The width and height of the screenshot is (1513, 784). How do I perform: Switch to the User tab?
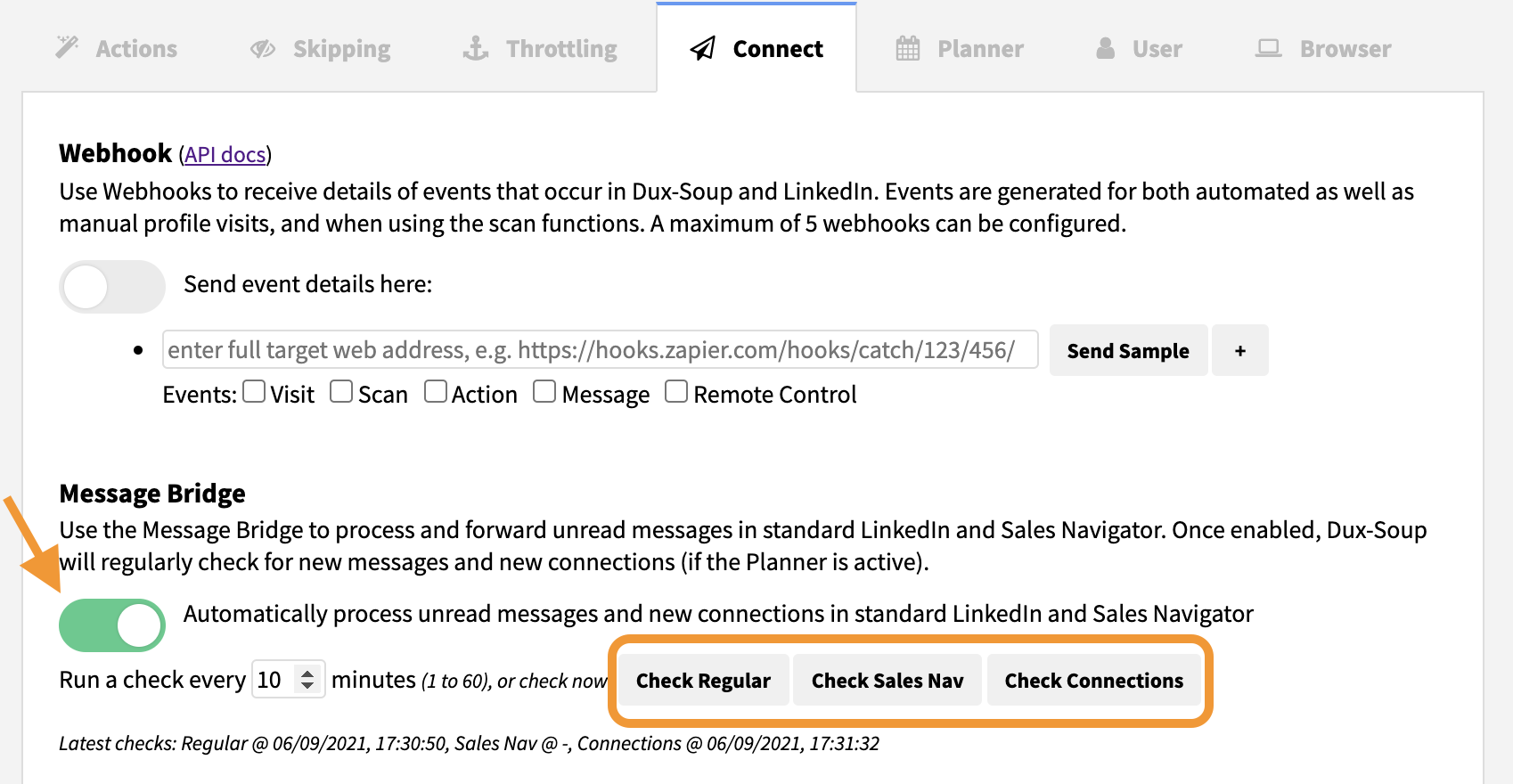tap(1139, 48)
